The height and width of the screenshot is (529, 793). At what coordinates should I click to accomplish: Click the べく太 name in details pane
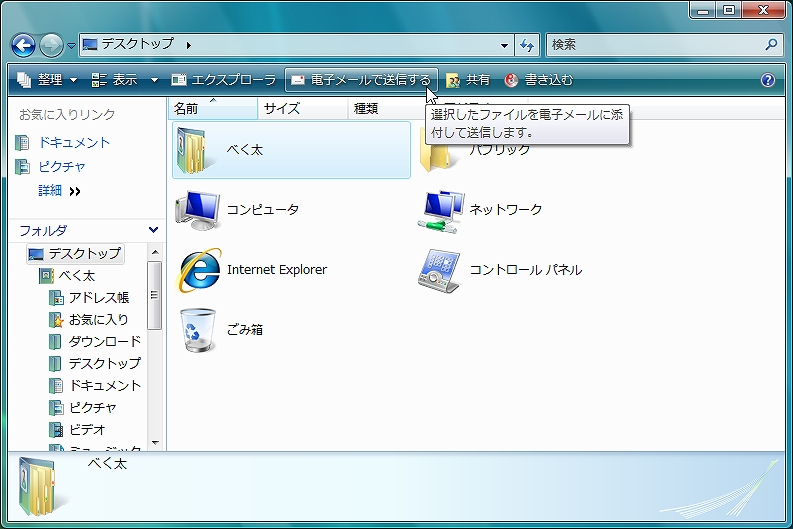tap(107, 463)
